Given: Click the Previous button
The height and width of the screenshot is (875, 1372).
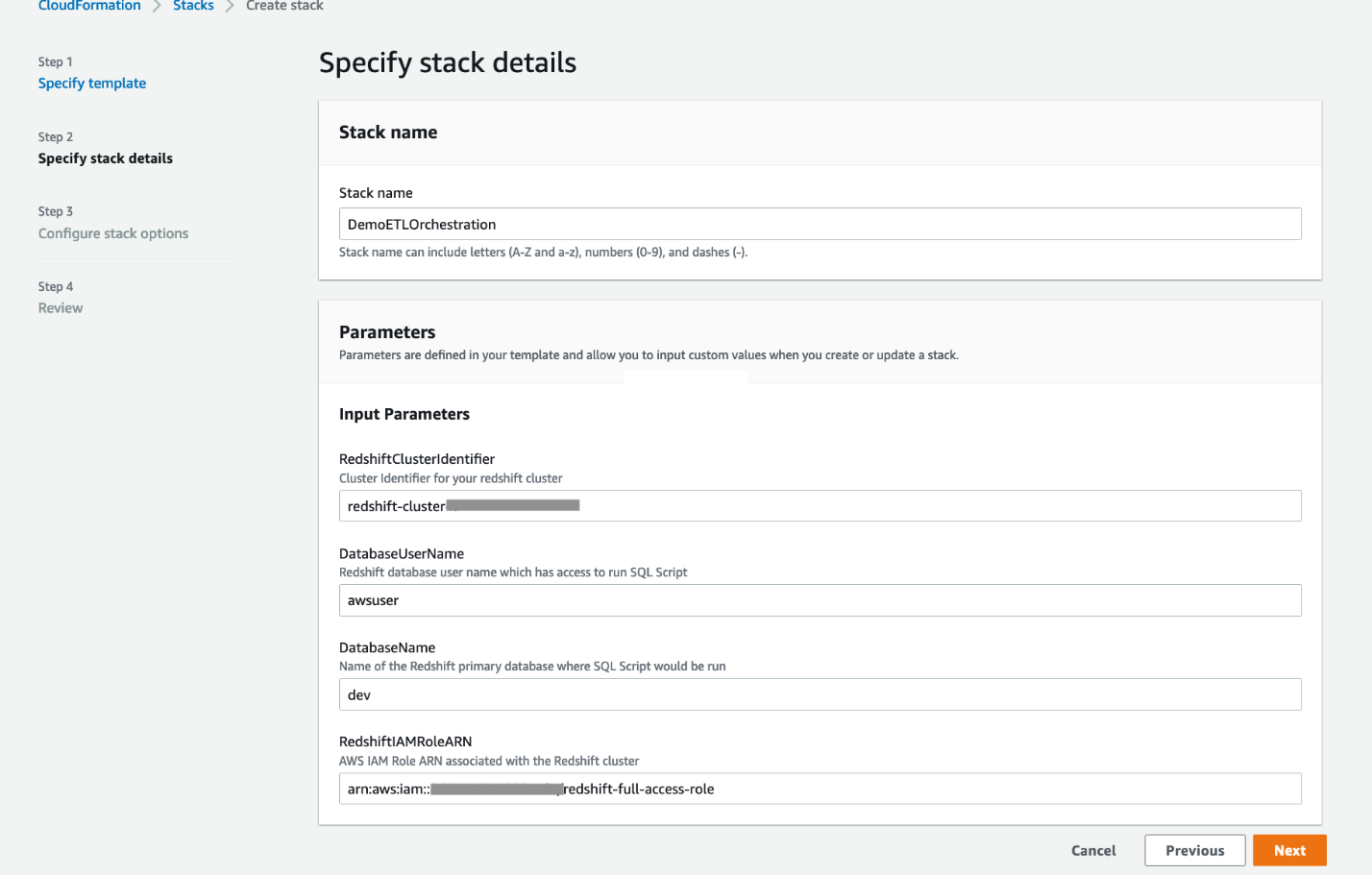Looking at the screenshot, I should click(x=1194, y=850).
